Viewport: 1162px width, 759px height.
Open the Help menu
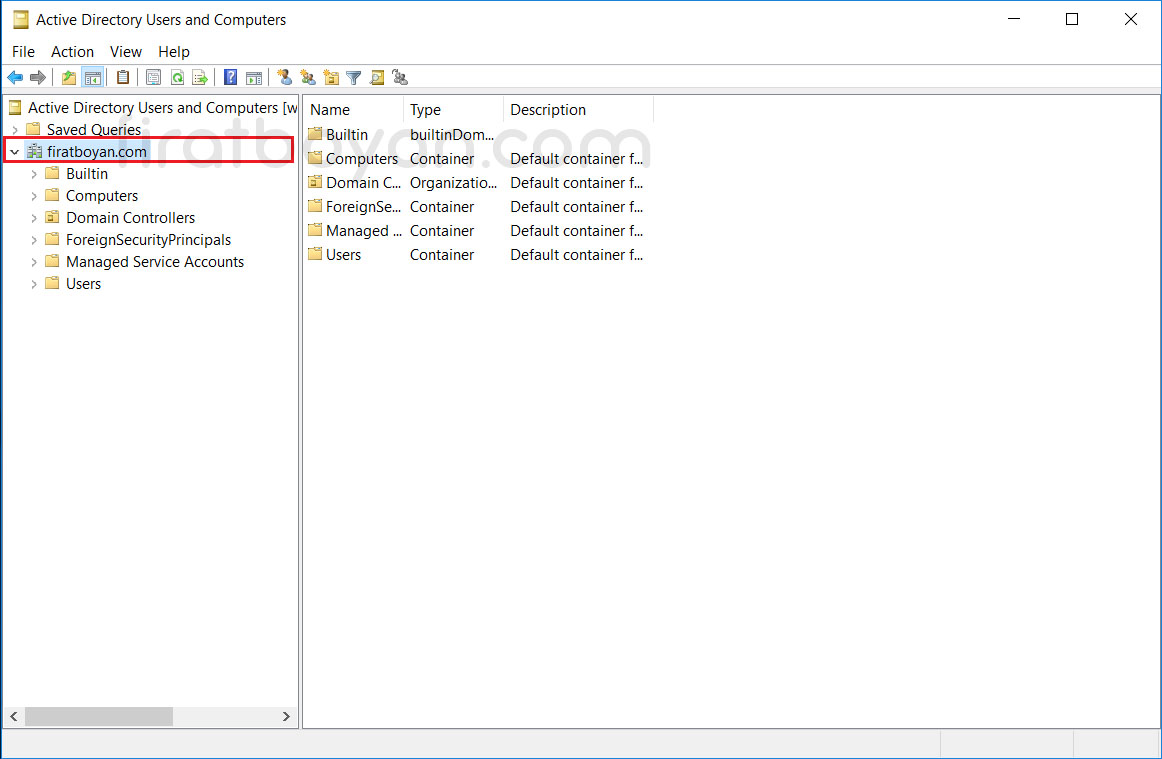click(x=174, y=52)
